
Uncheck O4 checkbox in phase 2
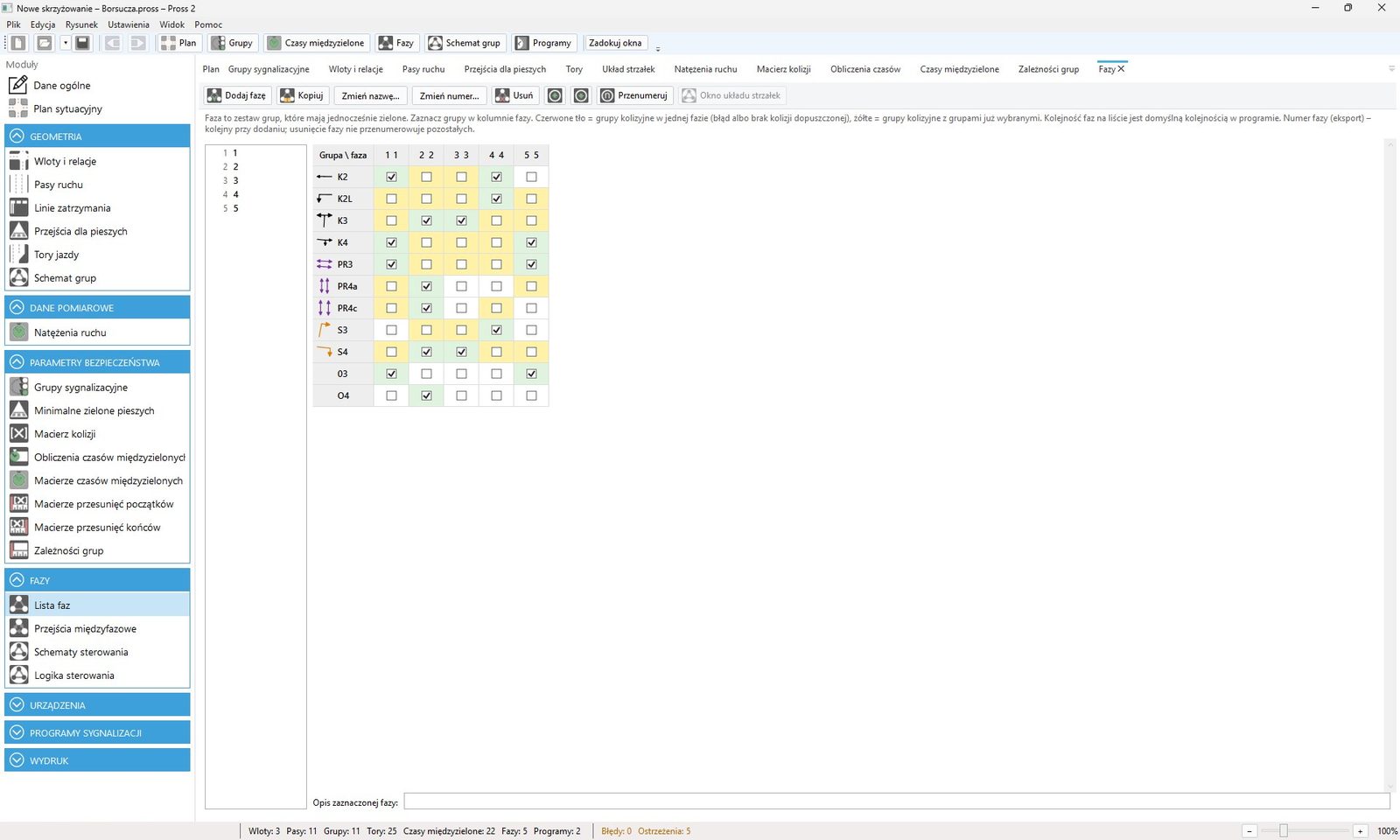(426, 395)
